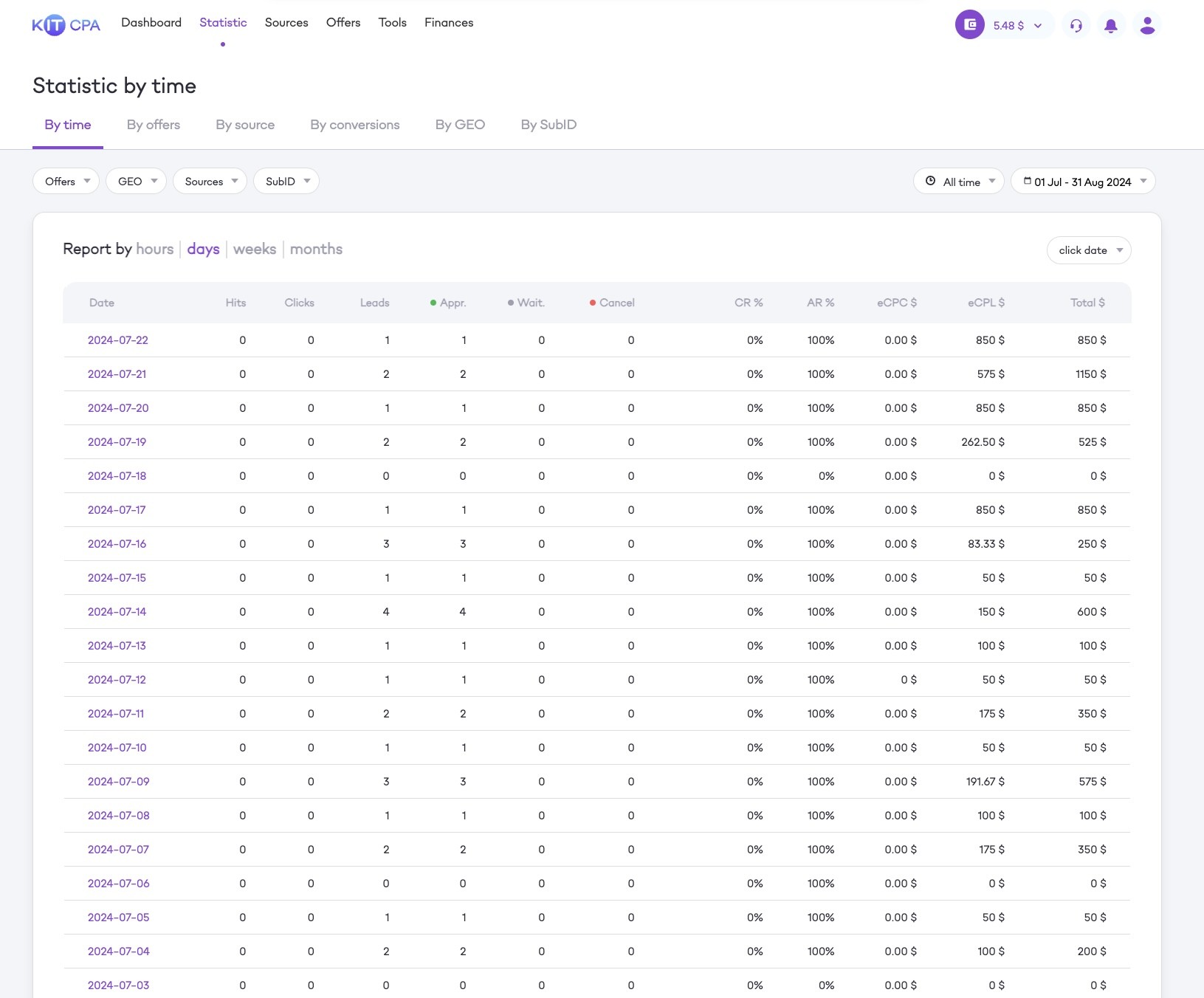
Task: Click the 1150 $ total value
Action: [1091, 374]
